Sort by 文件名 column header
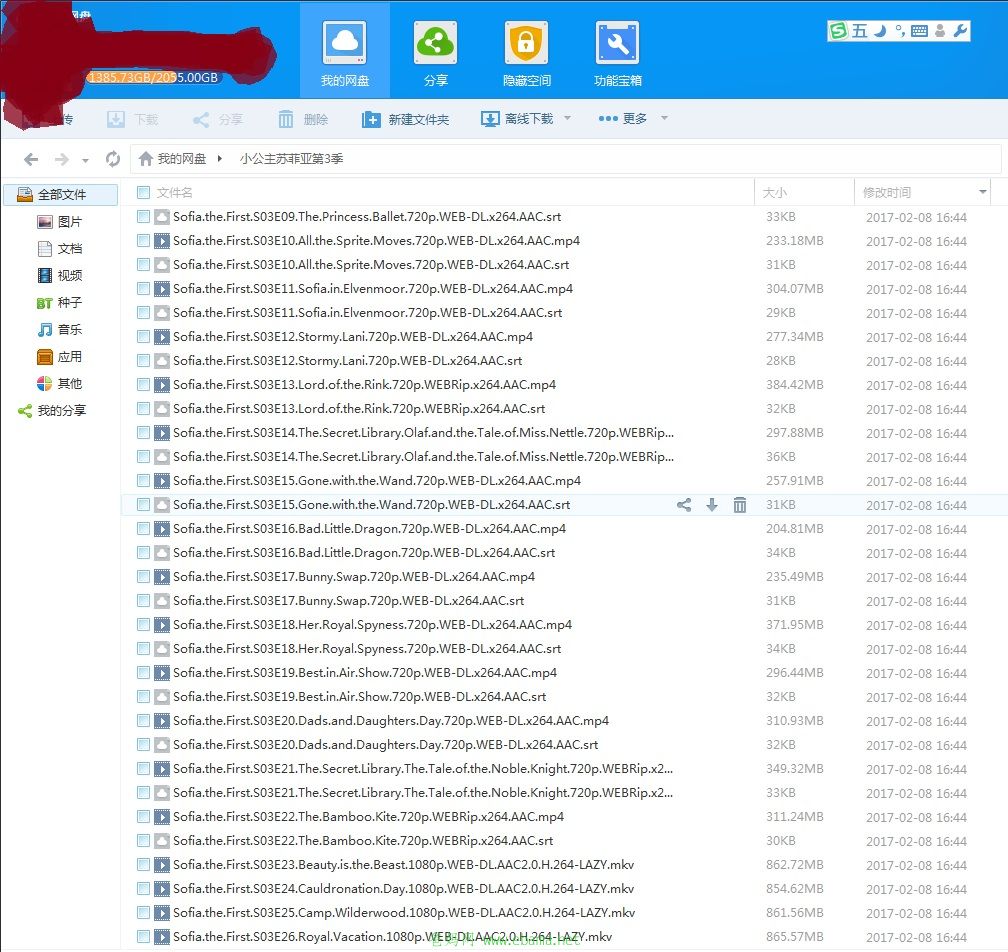The image size is (1008, 952). click(x=174, y=193)
